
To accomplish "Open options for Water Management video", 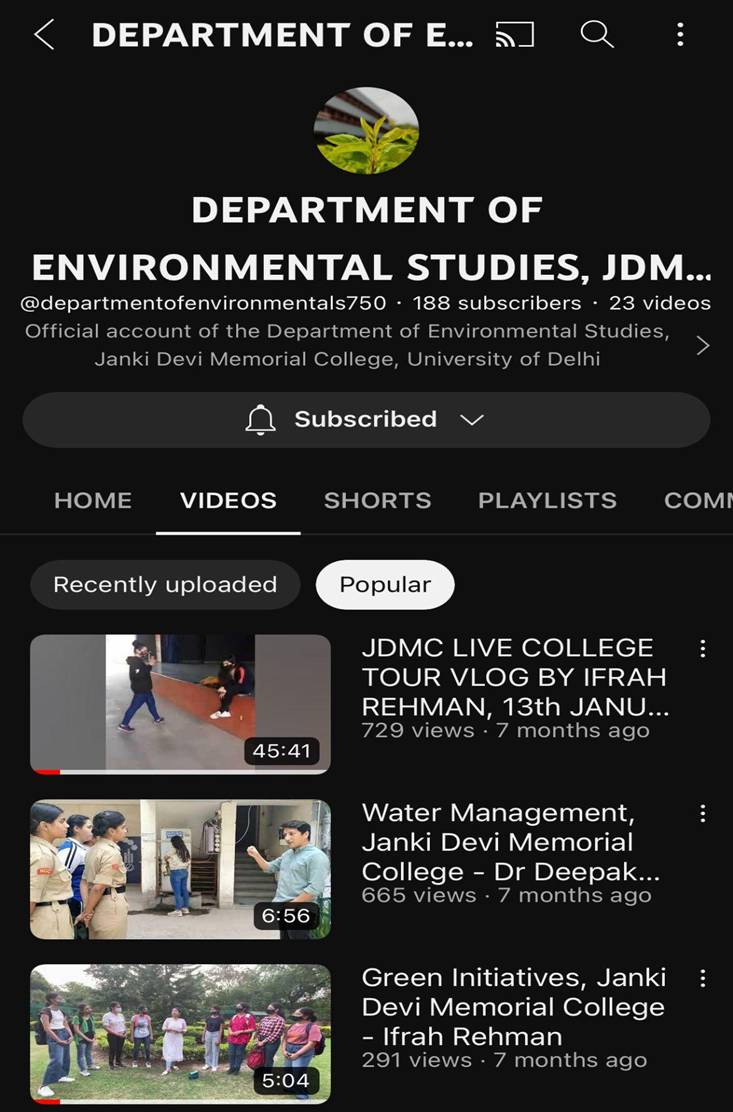I will tap(703, 814).
